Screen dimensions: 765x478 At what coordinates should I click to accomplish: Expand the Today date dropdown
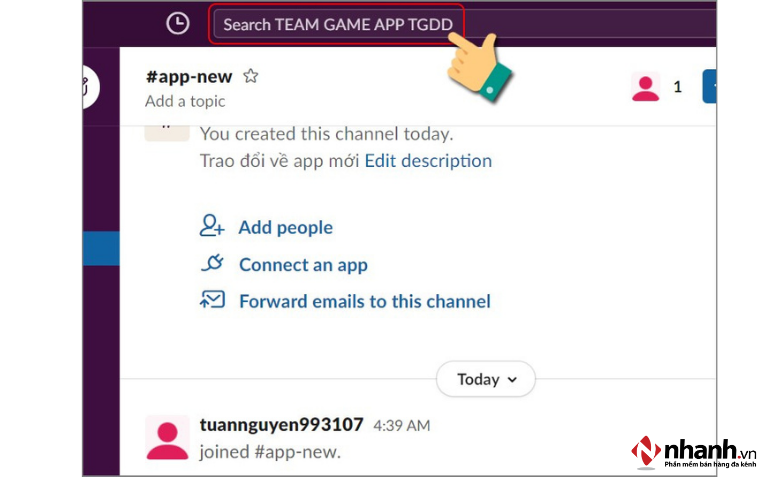486,379
